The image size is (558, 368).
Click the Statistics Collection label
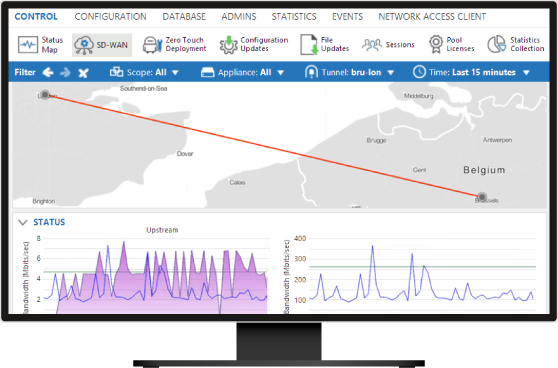527,44
